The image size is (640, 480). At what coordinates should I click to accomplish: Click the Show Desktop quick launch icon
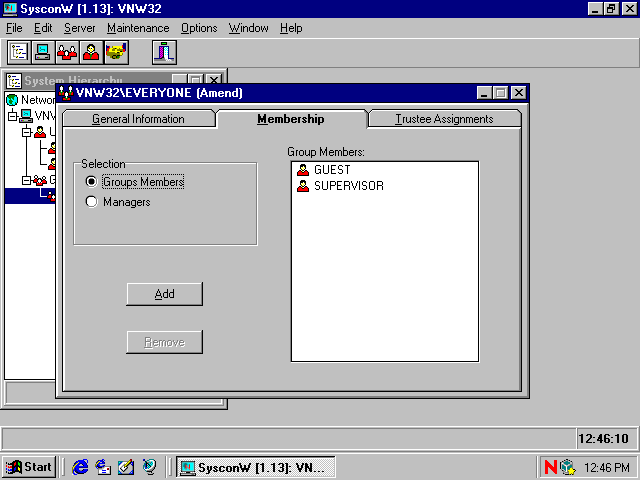tap(126, 467)
